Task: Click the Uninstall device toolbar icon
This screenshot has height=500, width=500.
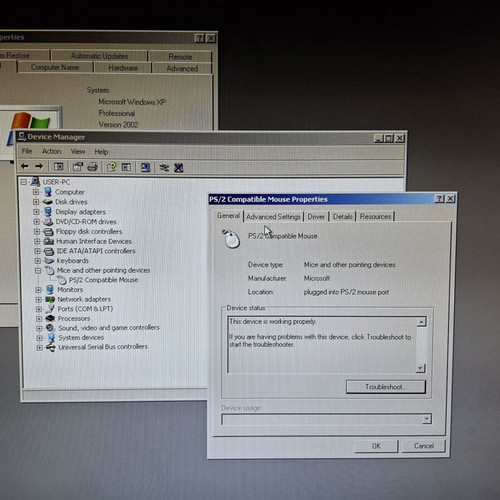Action: [179, 167]
